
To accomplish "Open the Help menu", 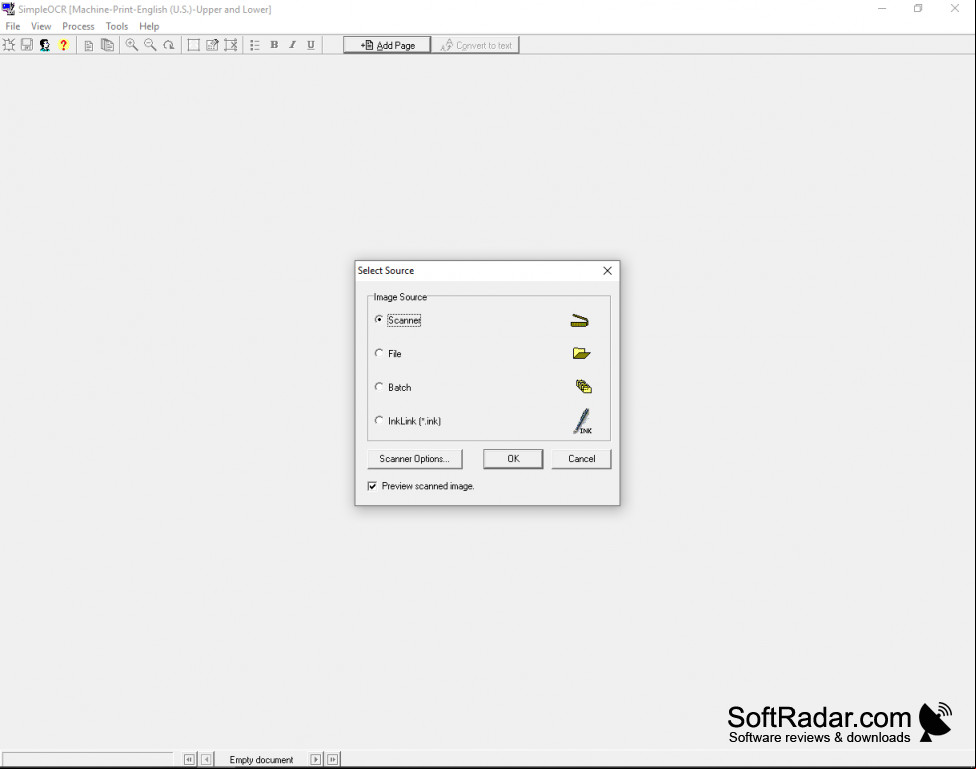I will [x=149, y=26].
